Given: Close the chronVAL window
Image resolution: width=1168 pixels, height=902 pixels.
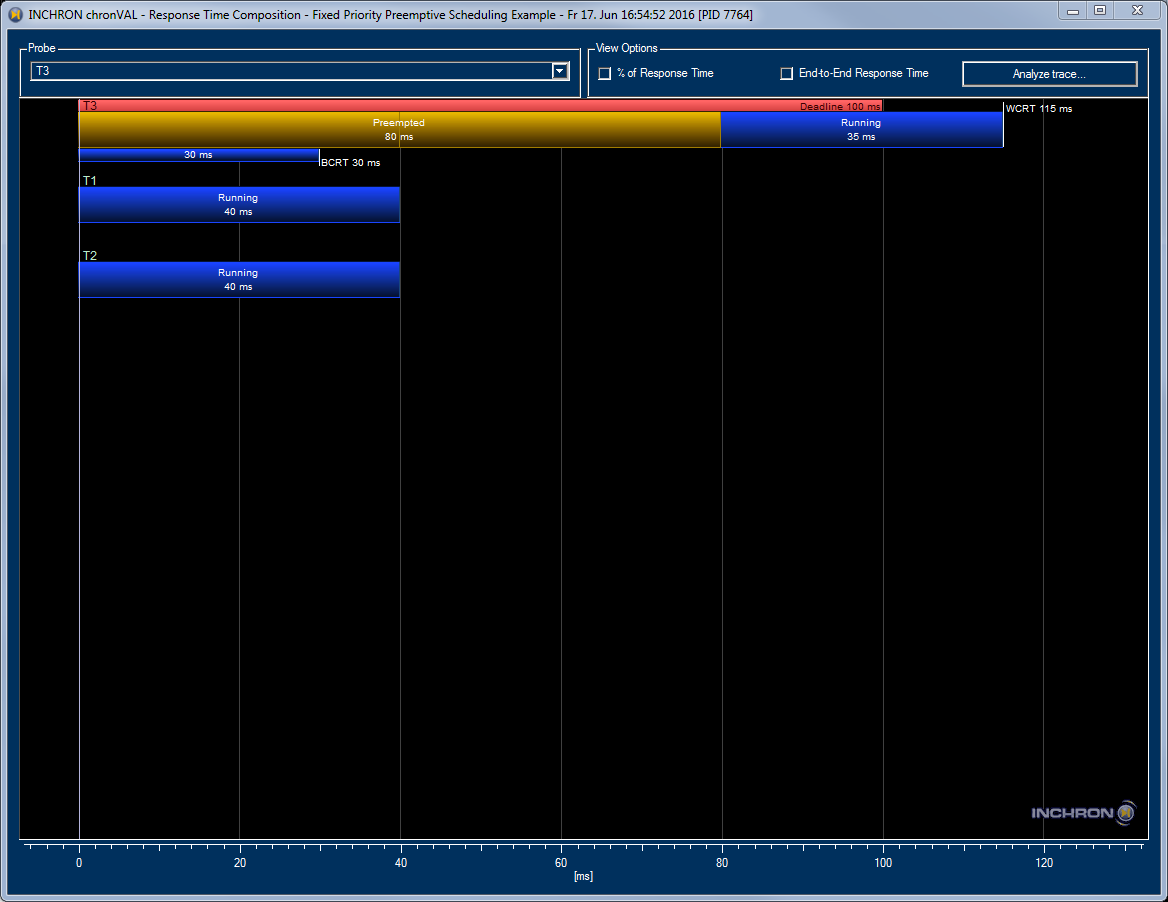Looking at the screenshot, I should (1137, 10).
